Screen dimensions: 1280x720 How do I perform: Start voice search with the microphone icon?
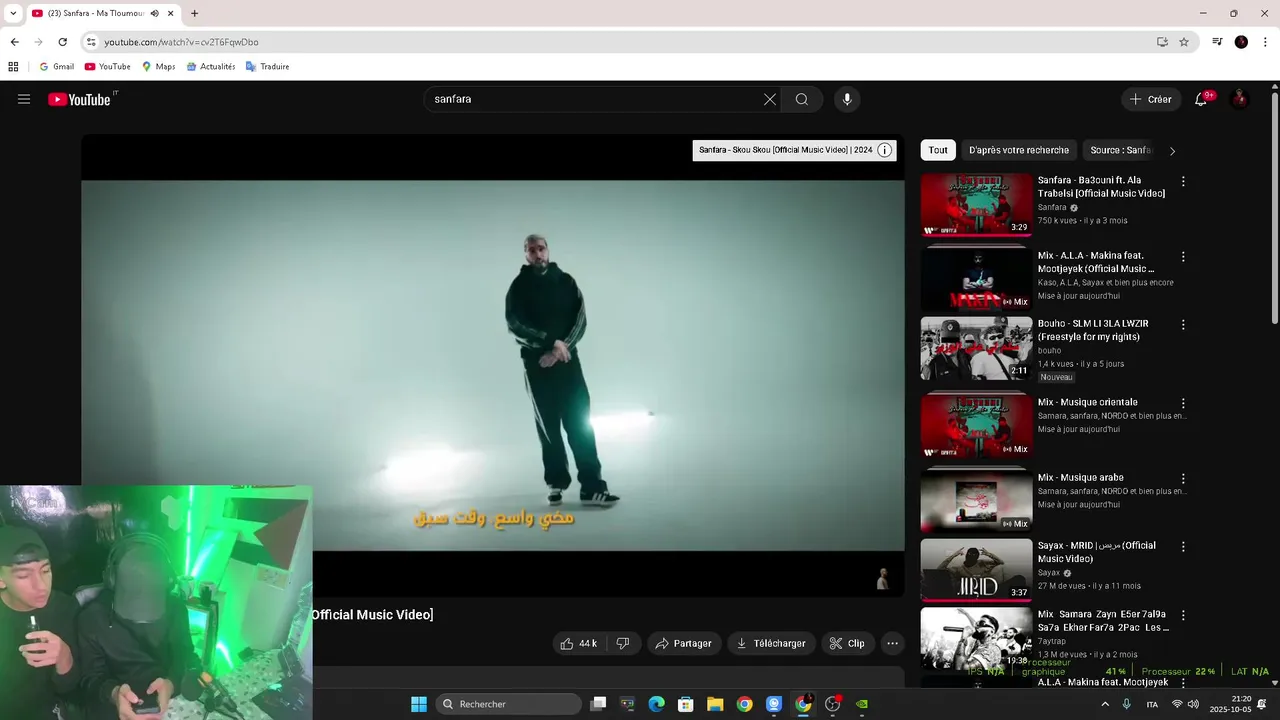pyautogui.click(x=847, y=99)
